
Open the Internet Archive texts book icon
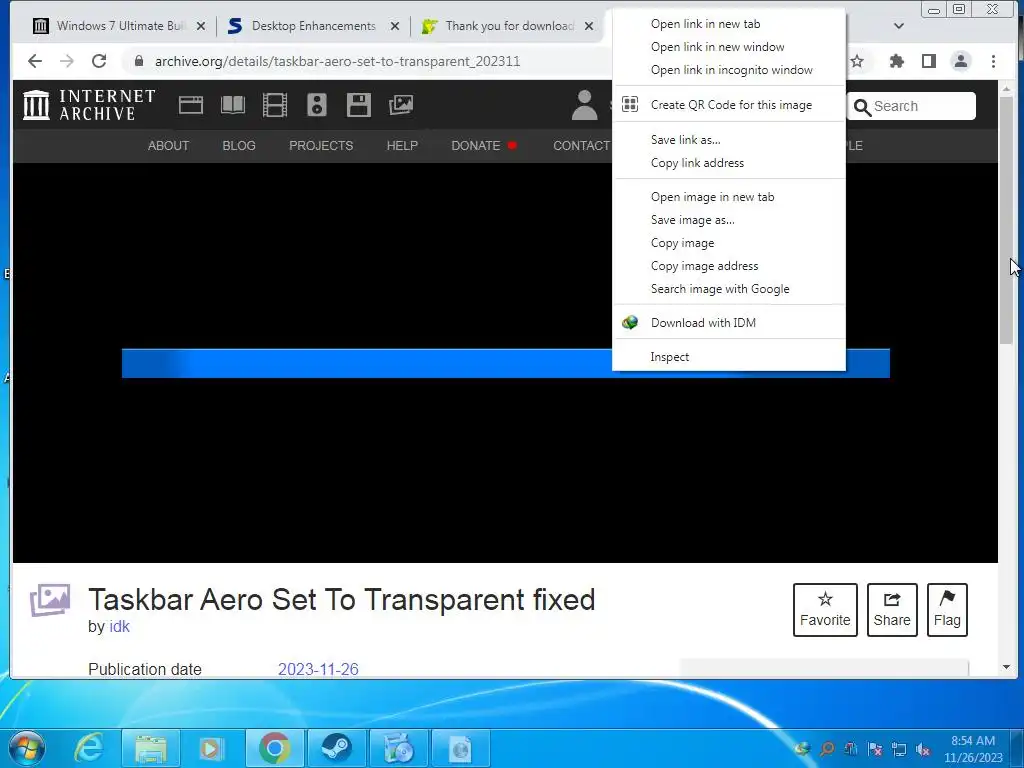click(x=232, y=105)
